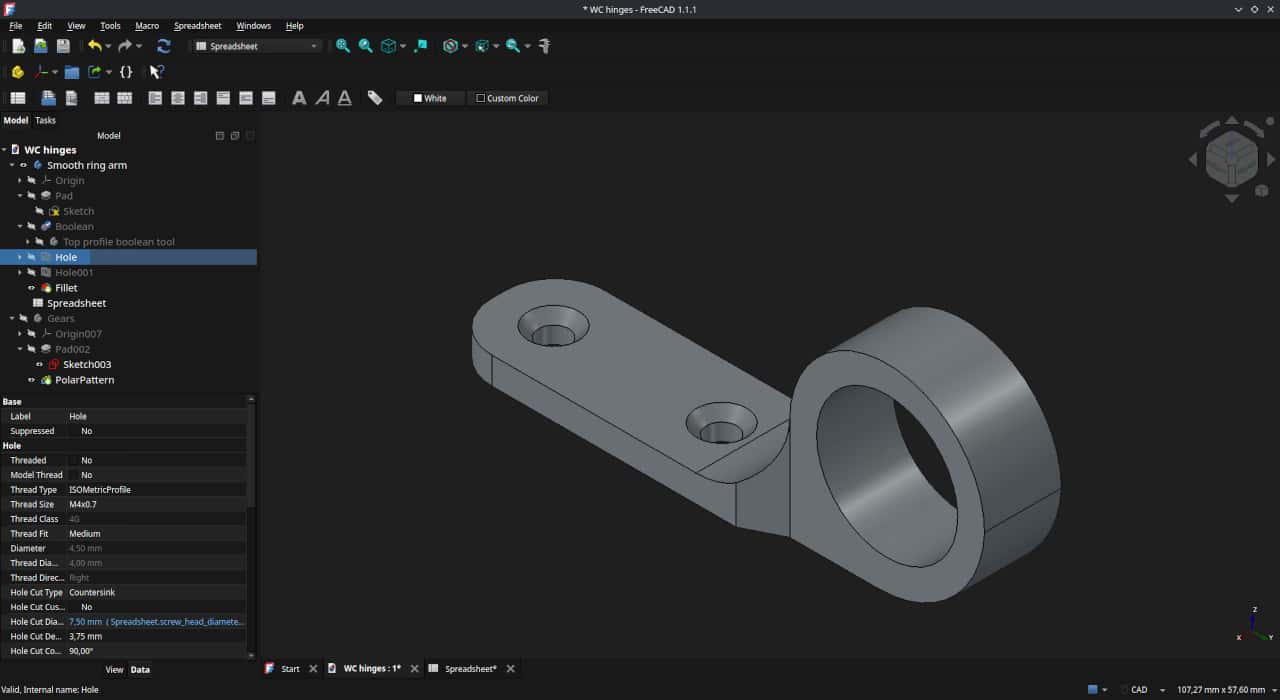Click the CAD navigation style selector
The height and width of the screenshot is (700, 1280).
[x=1143, y=690]
